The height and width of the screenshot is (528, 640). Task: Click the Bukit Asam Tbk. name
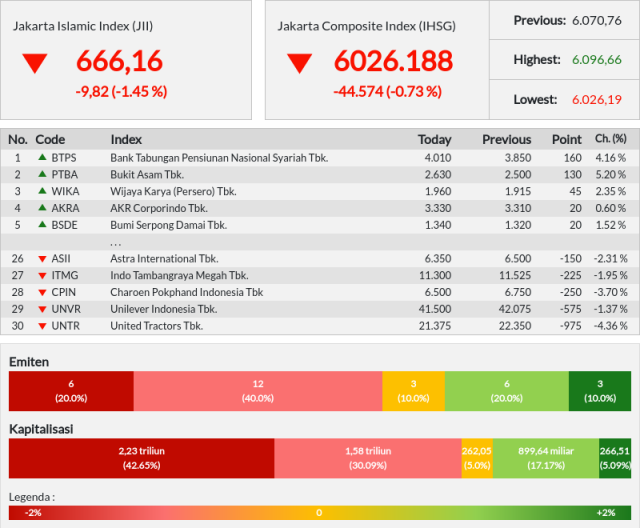pyautogui.click(x=147, y=175)
